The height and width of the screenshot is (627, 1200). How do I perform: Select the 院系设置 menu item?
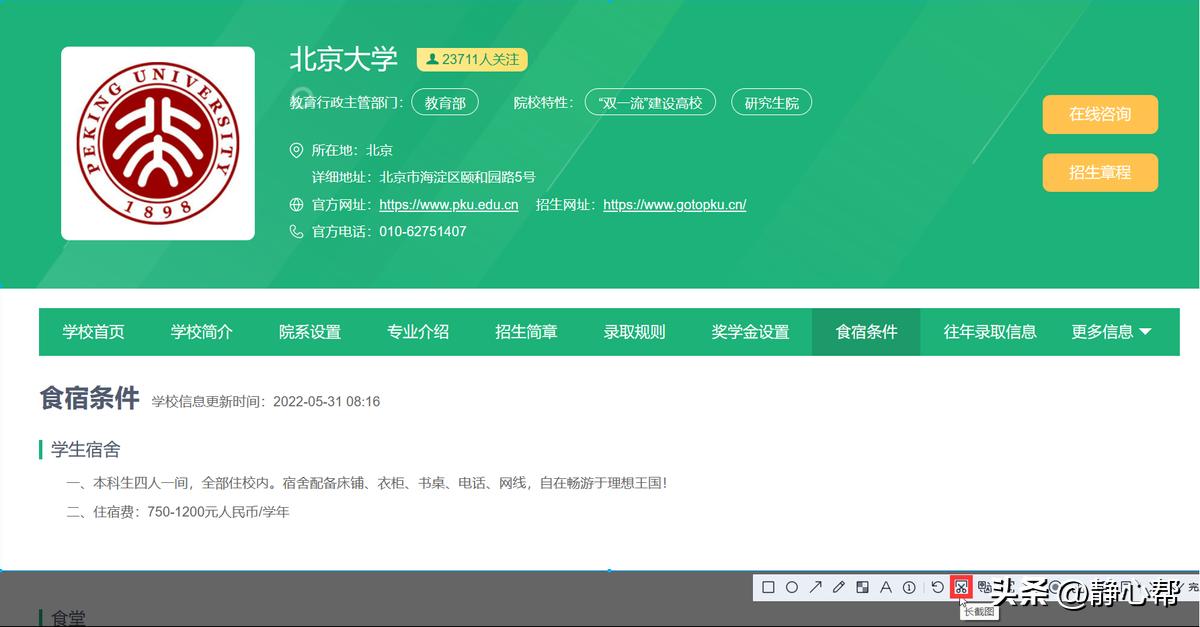(x=309, y=332)
